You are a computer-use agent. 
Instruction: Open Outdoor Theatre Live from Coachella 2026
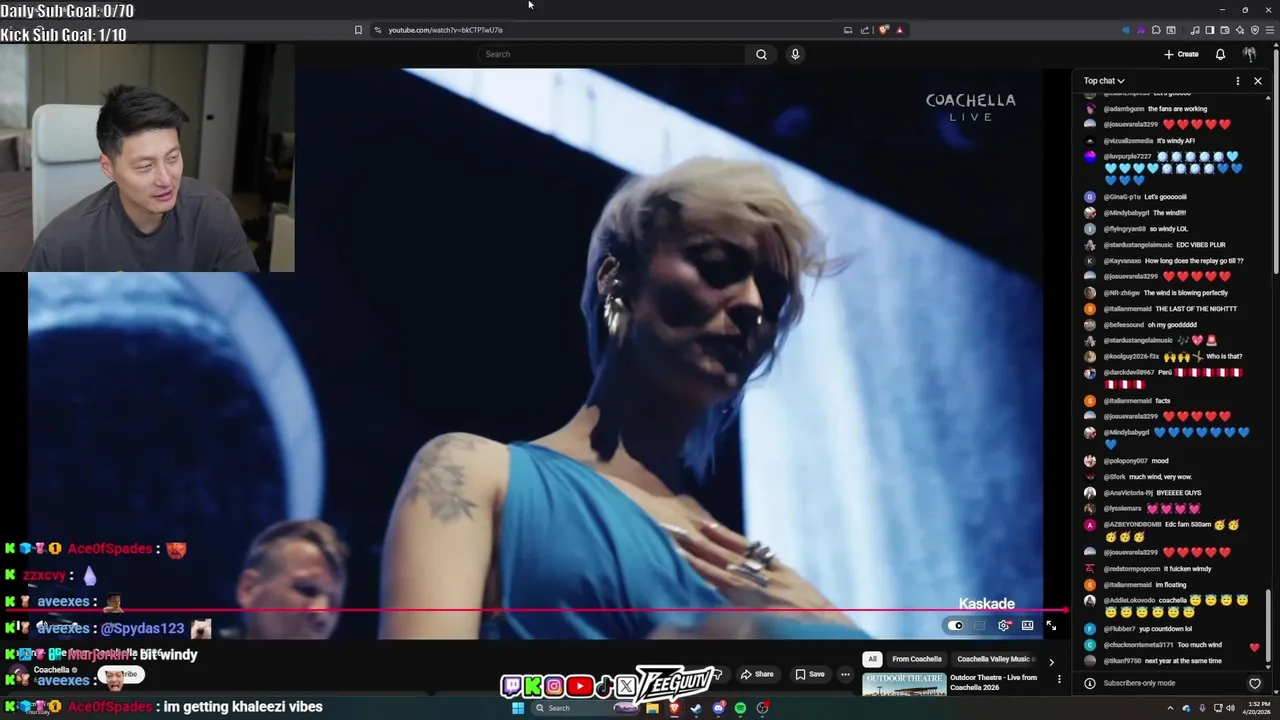[x=993, y=682]
